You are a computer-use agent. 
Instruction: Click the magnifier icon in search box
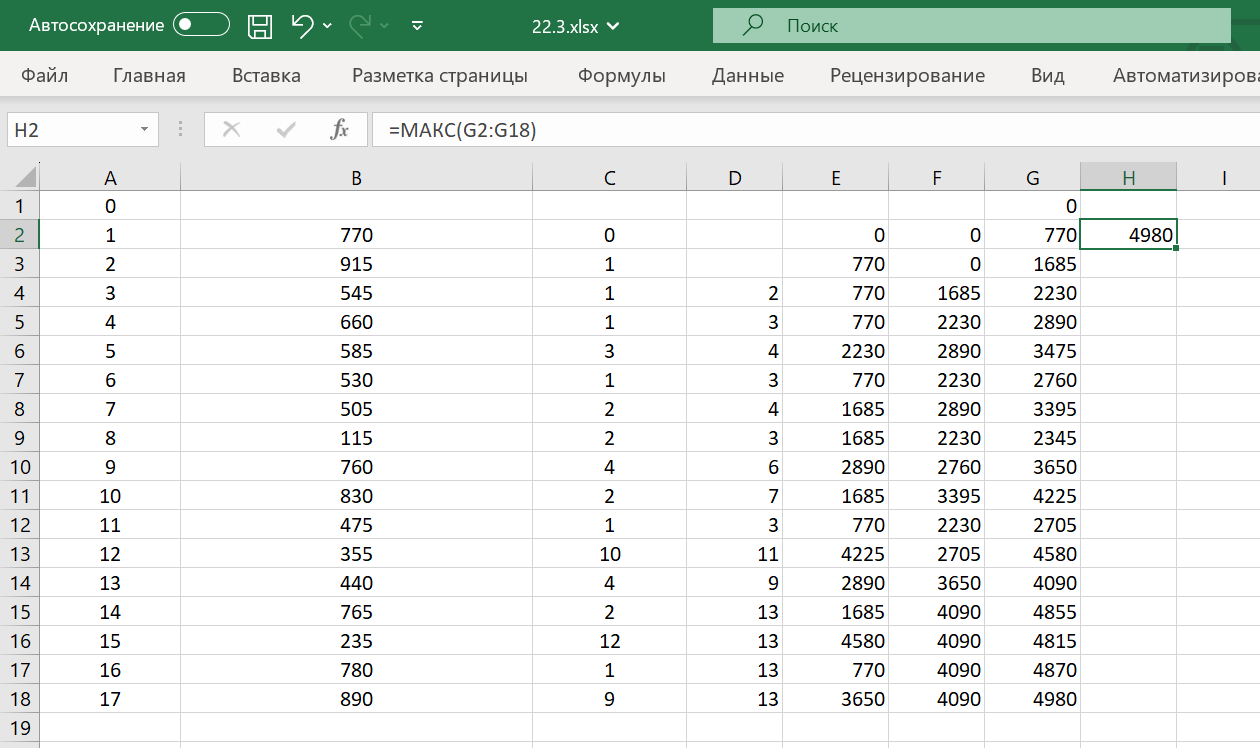754,26
